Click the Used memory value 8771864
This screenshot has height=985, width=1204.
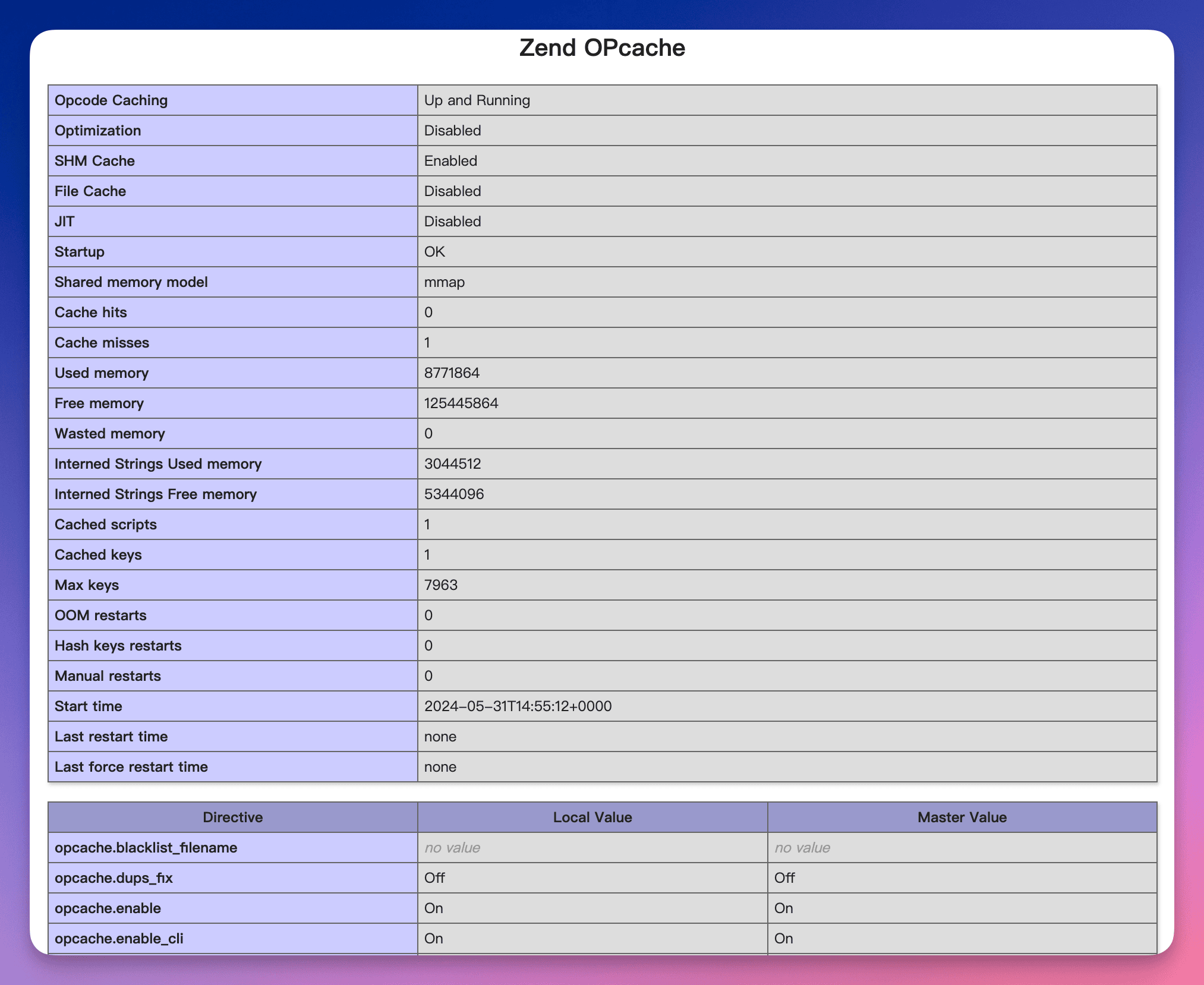tap(452, 373)
